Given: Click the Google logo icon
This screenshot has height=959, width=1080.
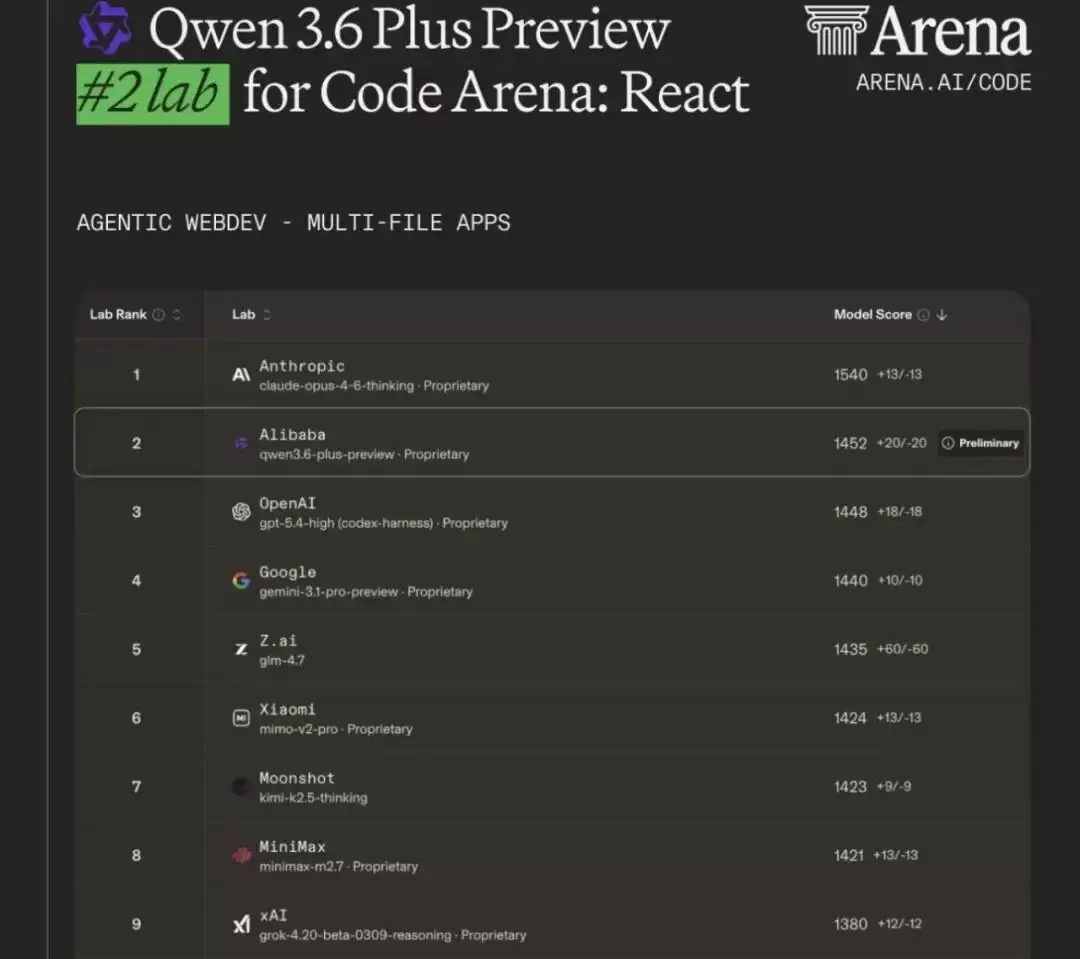Looking at the screenshot, I should tap(241, 581).
